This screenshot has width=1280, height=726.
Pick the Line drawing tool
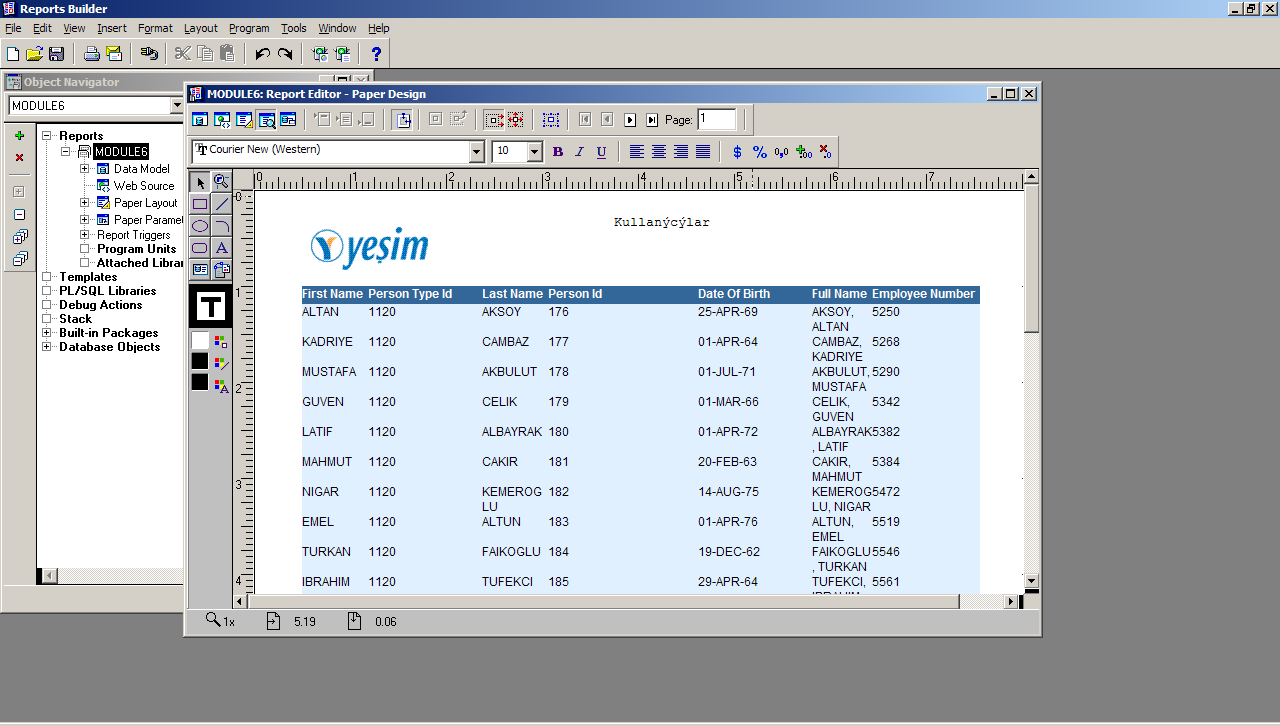(x=221, y=204)
